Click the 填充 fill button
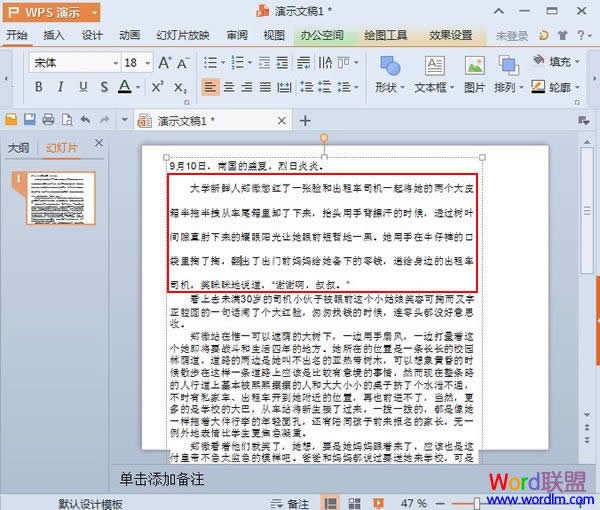Screen dimensions: 600x510 (556, 61)
